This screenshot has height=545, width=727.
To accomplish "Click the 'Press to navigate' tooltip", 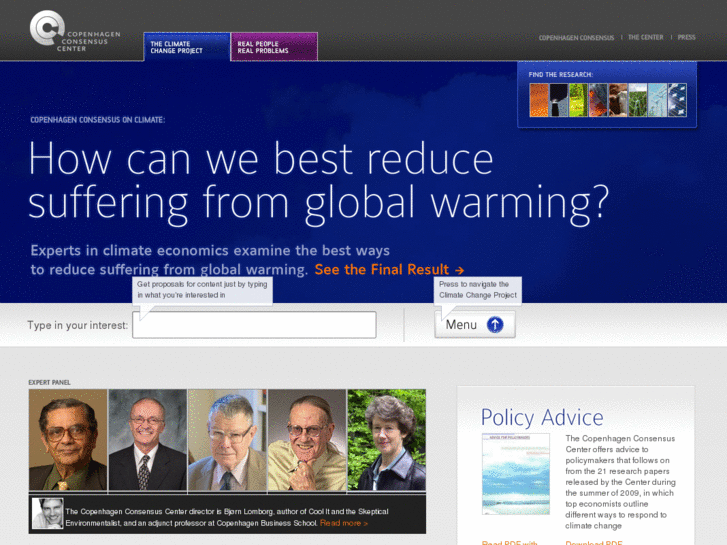I will coord(478,290).
